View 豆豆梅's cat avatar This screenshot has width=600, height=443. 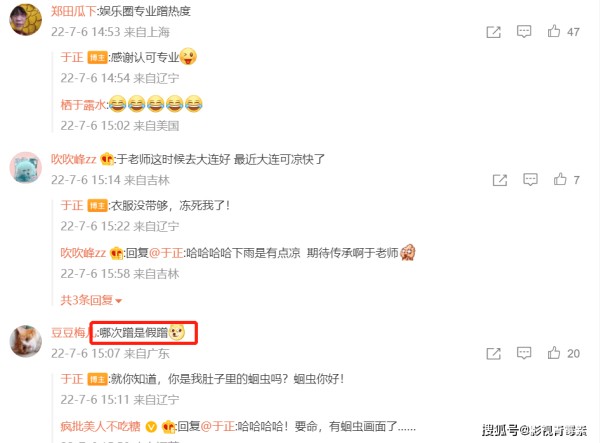(x=26, y=340)
